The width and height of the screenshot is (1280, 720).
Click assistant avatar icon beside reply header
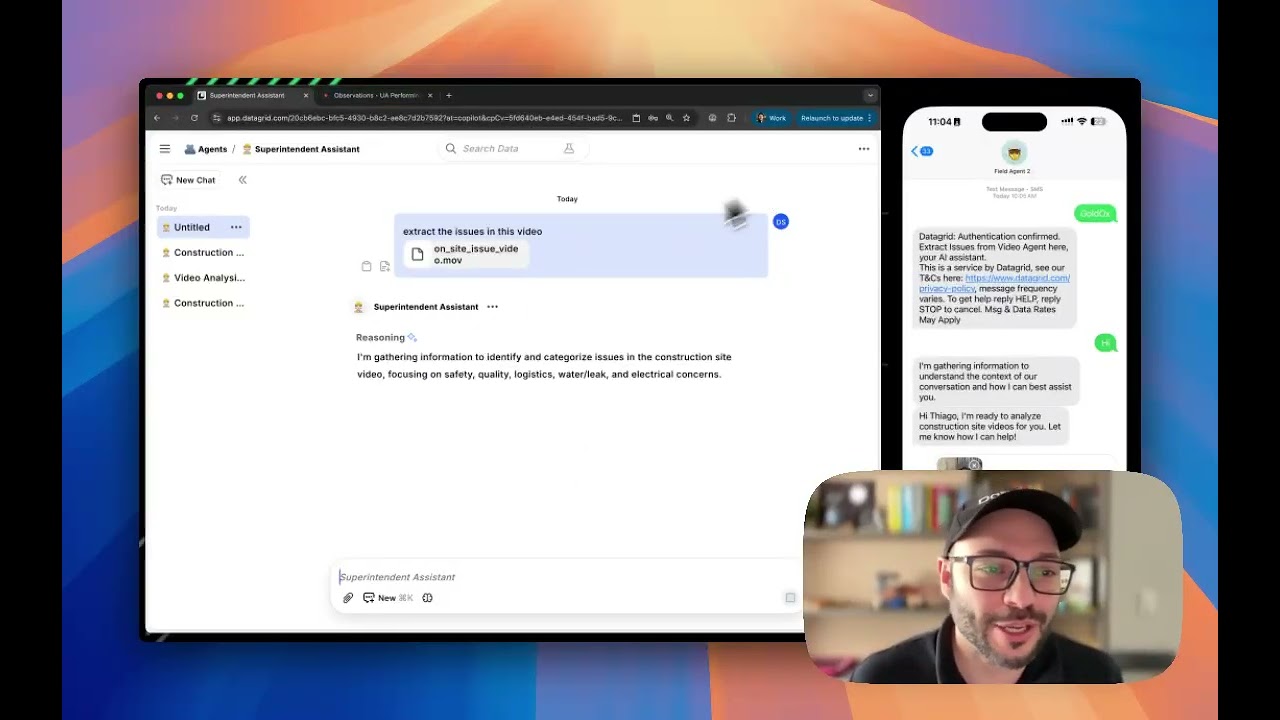tap(359, 307)
